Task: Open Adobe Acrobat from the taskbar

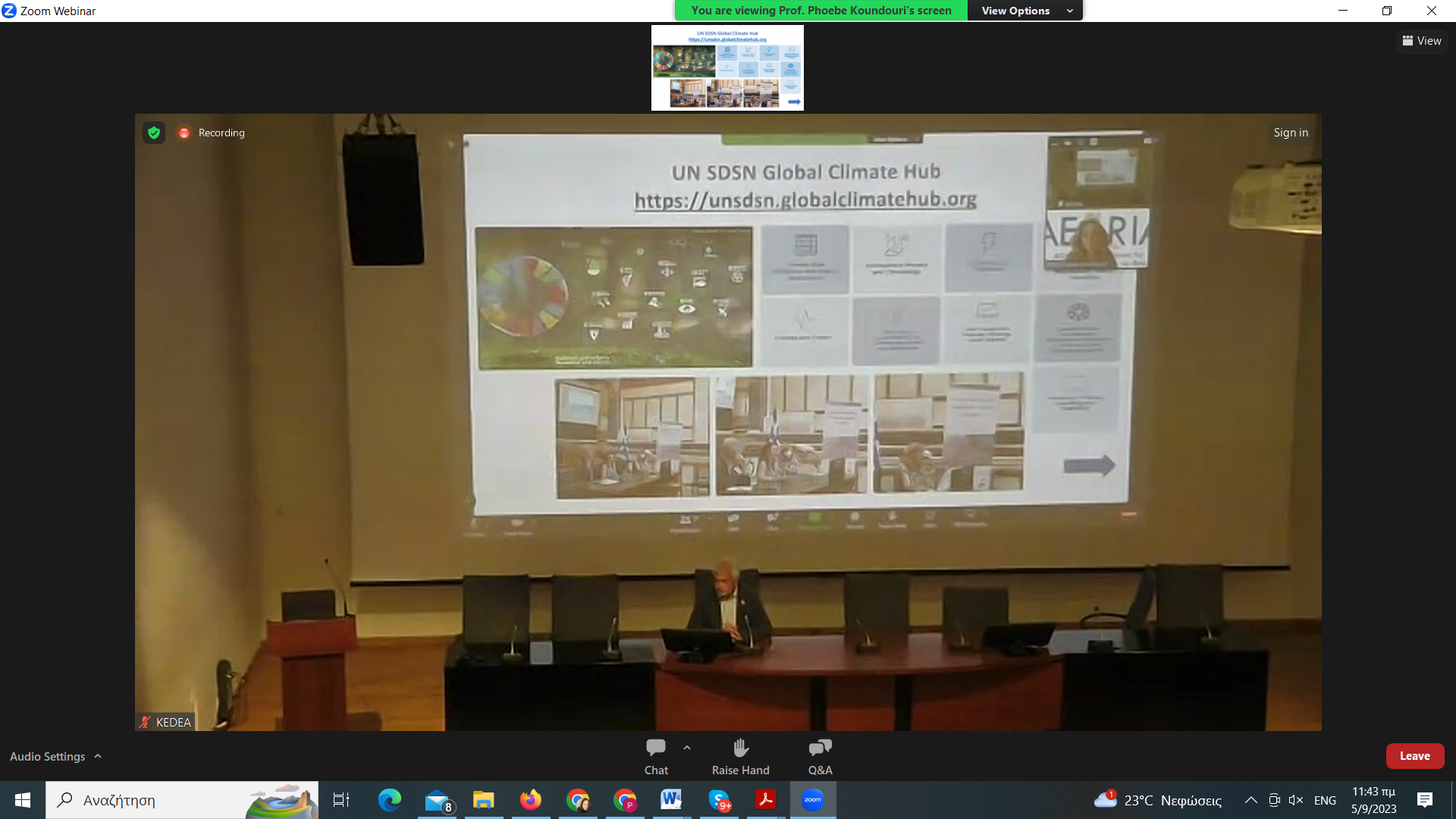Action: pyautogui.click(x=765, y=800)
